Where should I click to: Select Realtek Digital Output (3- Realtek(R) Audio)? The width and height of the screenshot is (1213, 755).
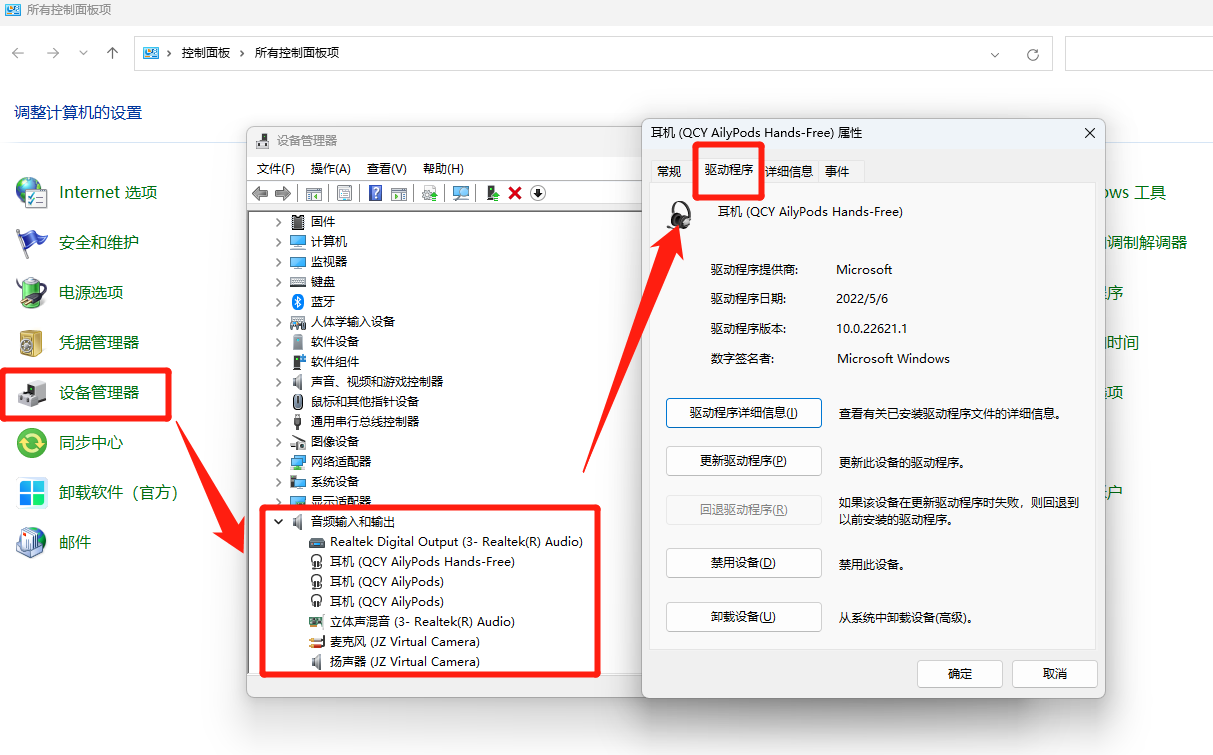point(456,541)
